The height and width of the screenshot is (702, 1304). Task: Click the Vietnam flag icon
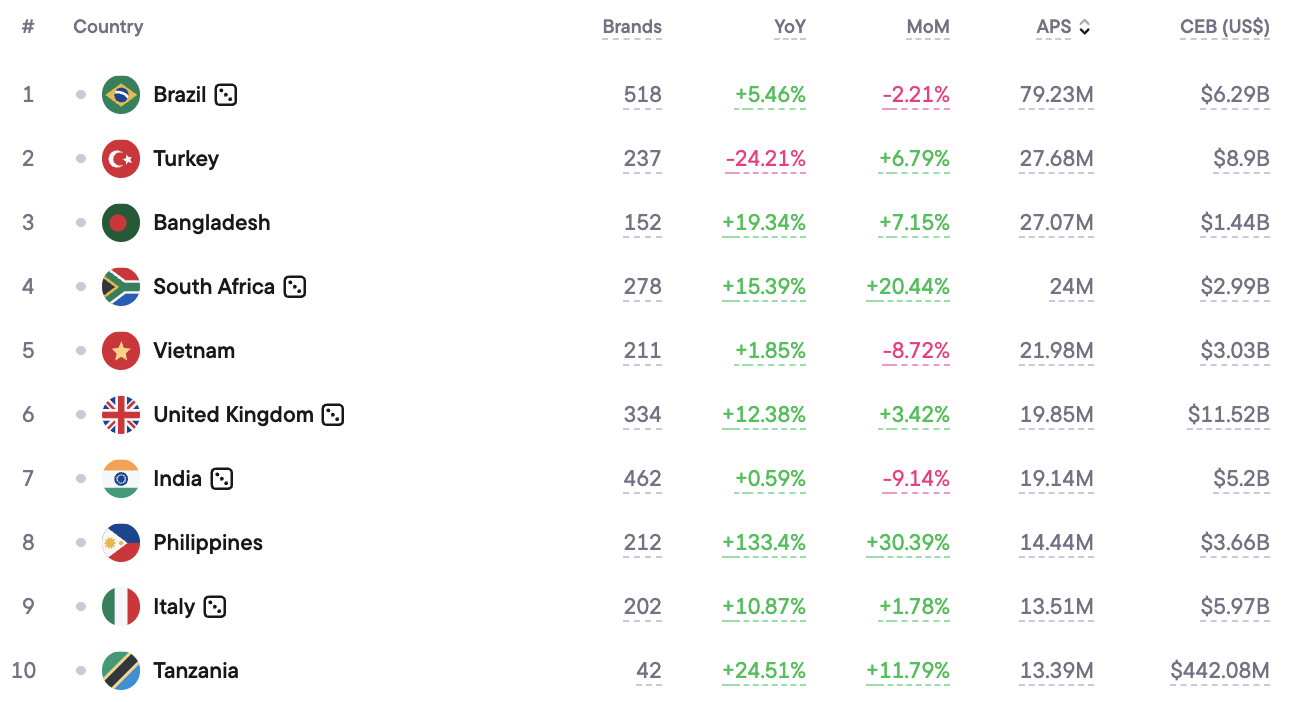pos(121,351)
